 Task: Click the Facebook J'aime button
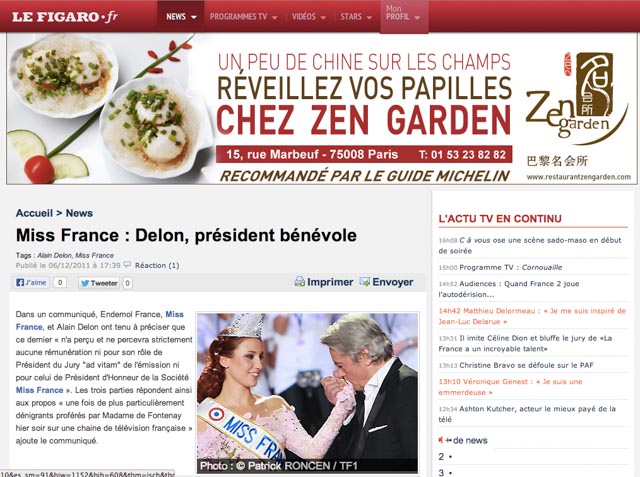31,282
